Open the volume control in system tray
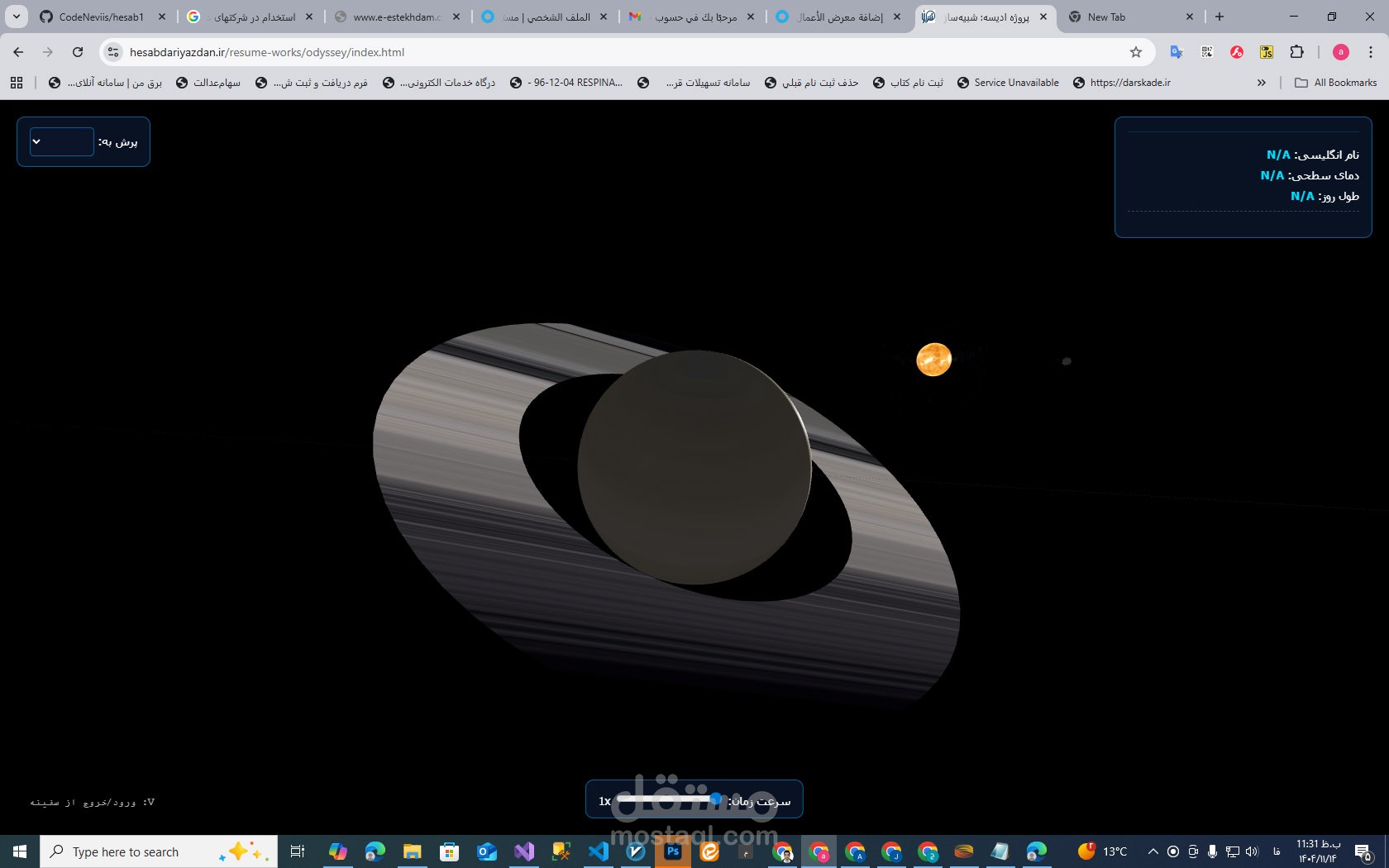 pyautogui.click(x=1252, y=851)
